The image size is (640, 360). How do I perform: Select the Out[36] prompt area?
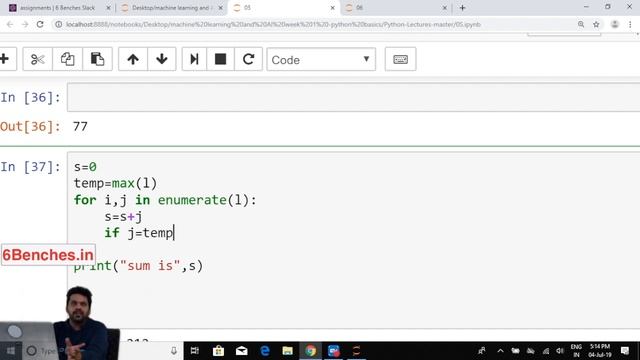pos(31,127)
